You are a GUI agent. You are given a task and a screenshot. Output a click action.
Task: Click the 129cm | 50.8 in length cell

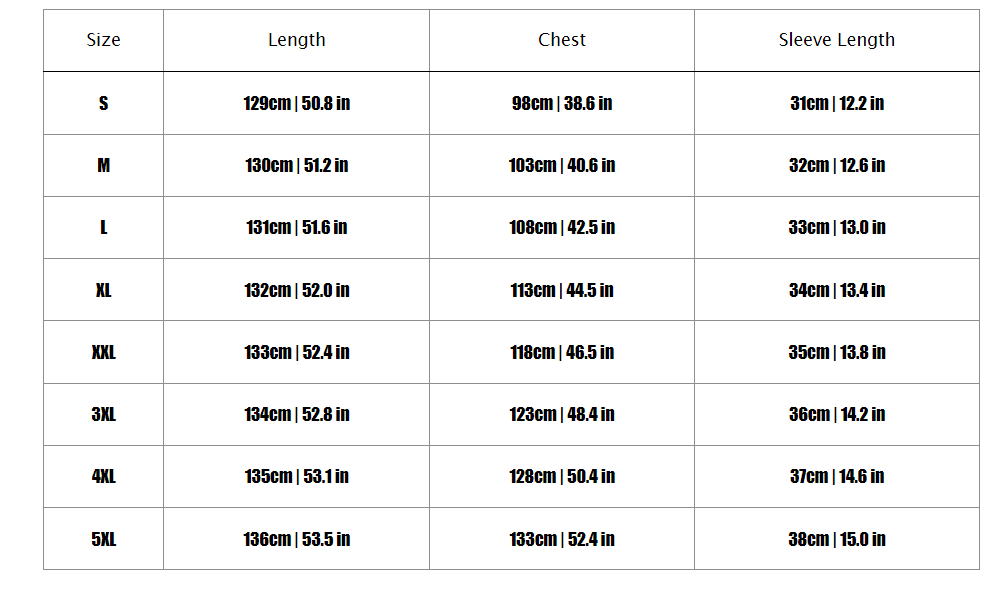[296, 103]
